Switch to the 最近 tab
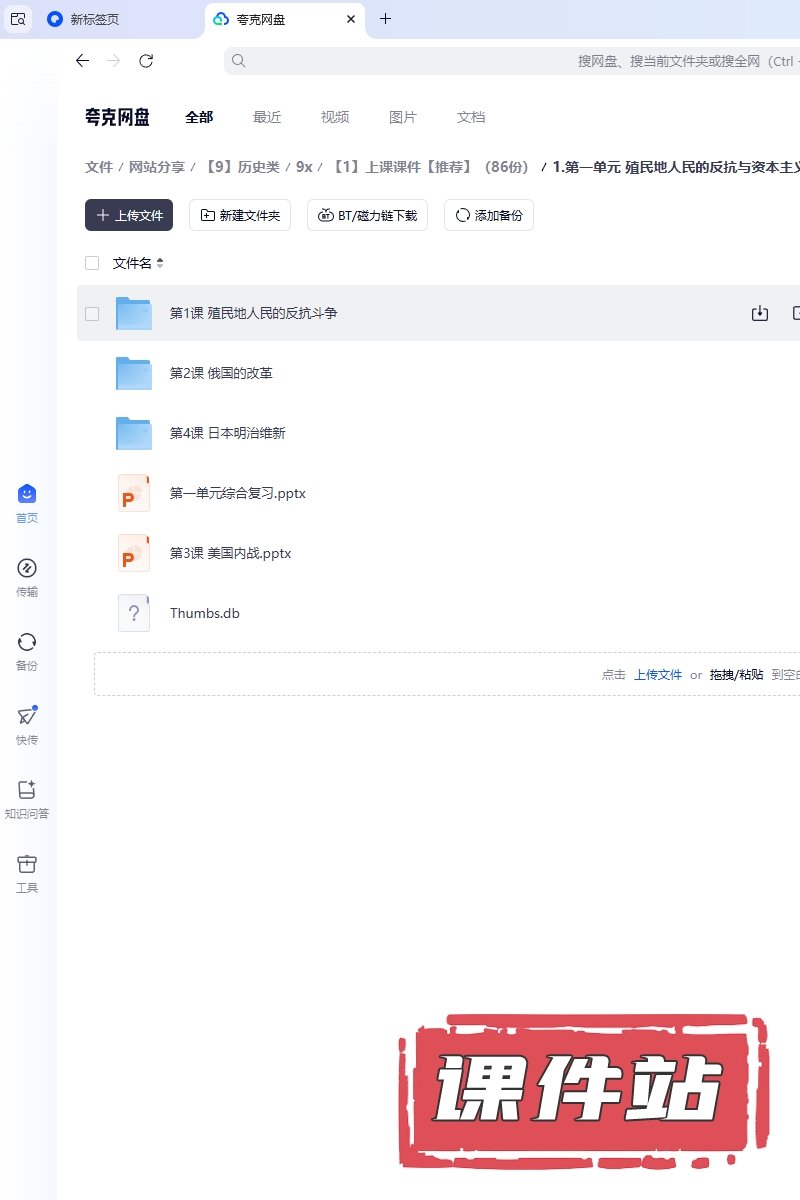 tap(267, 117)
